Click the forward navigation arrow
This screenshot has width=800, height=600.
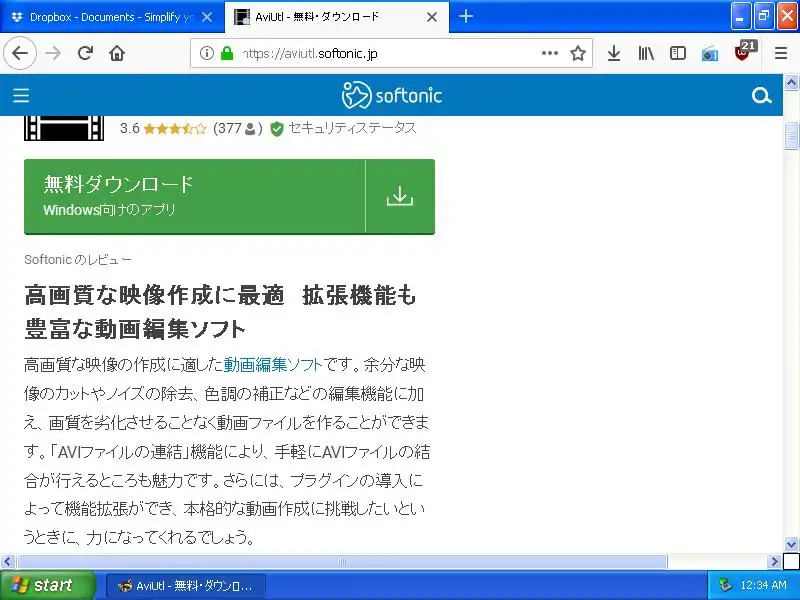pyautogui.click(x=53, y=53)
